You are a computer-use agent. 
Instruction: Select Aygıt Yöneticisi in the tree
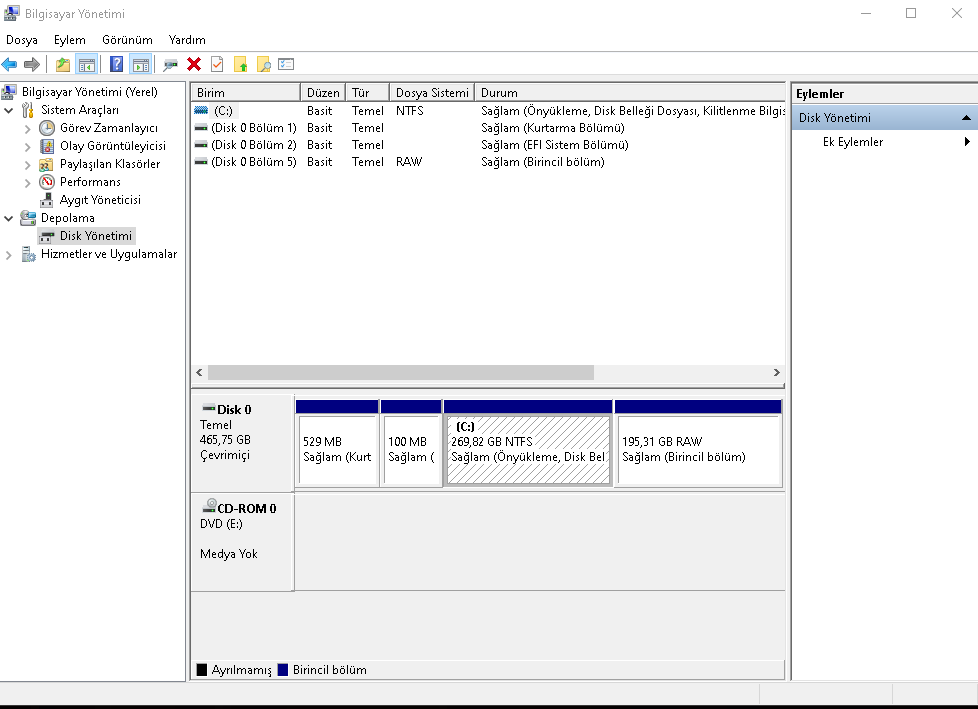100,200
